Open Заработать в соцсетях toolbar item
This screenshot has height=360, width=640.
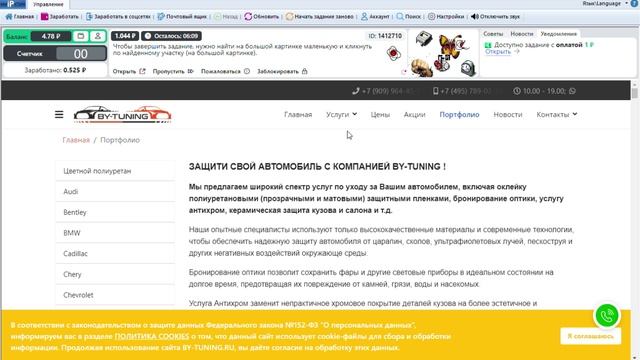point(118,17)
